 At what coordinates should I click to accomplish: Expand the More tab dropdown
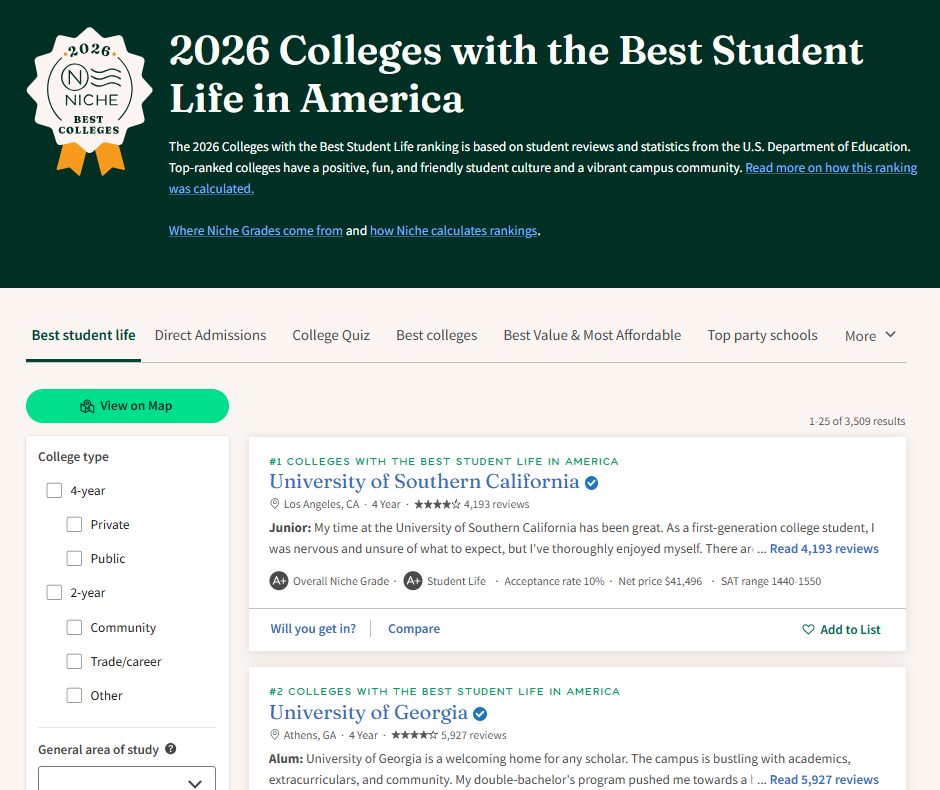tap(870, 336)
